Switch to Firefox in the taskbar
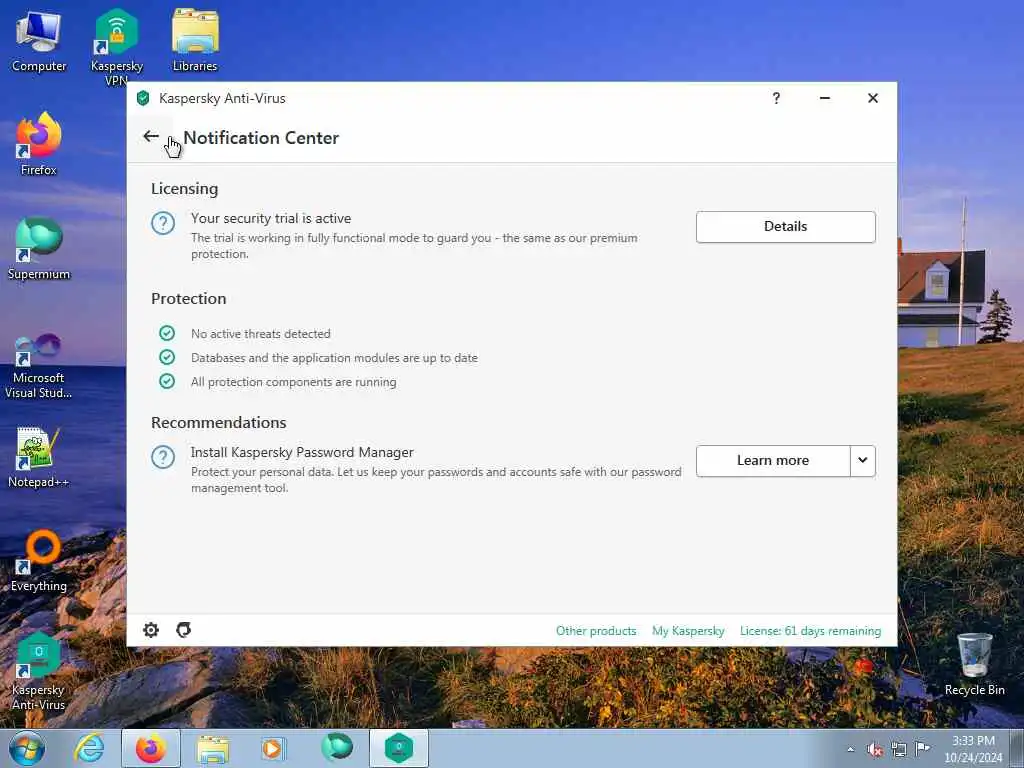Image resolution: width=1024 pixels, height=768 pixels. point(151,748)
